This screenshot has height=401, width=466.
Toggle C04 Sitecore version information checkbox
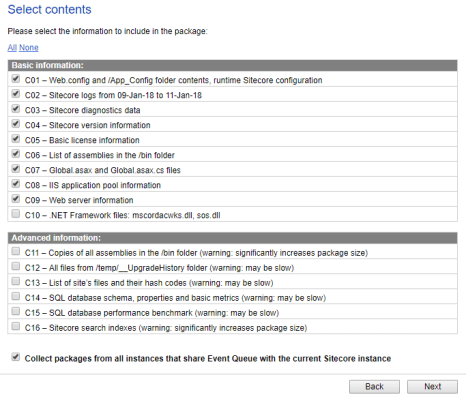[16, 124]
